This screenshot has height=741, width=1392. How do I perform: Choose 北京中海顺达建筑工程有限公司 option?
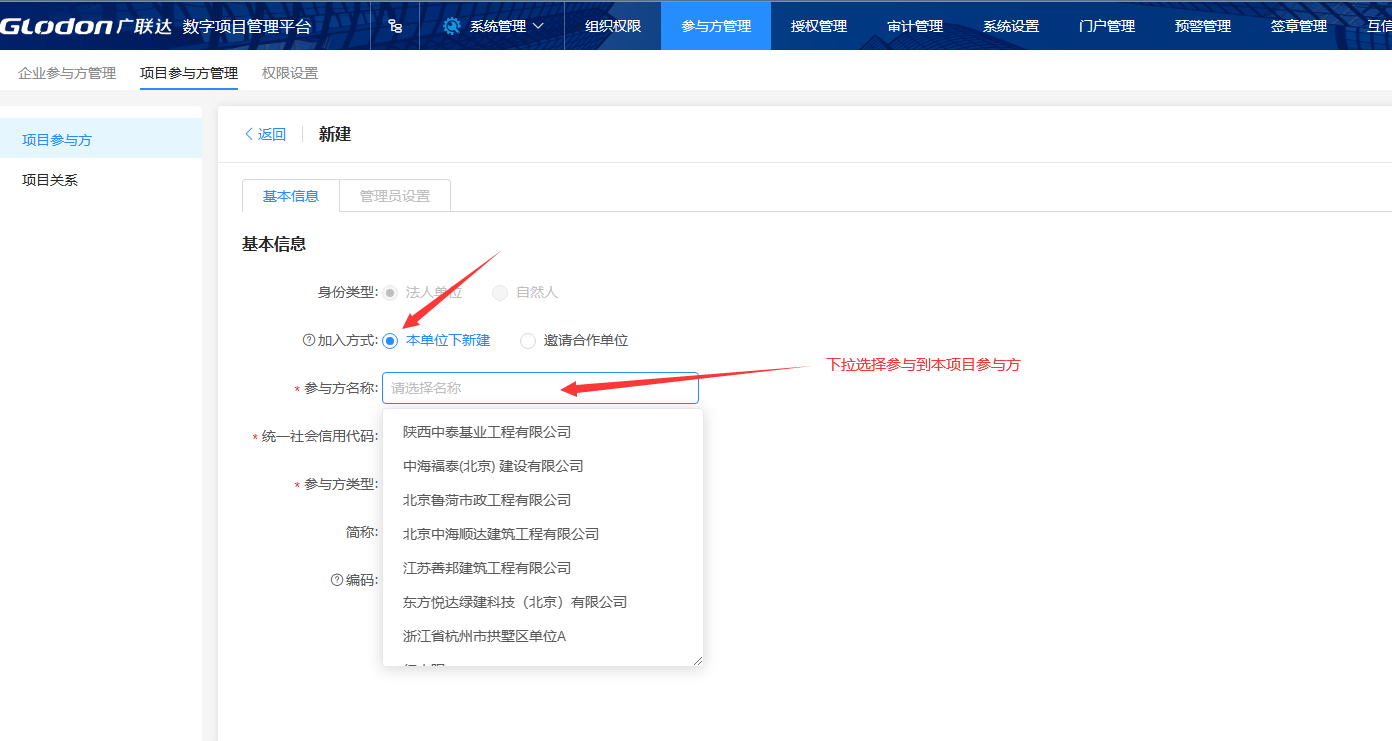[543, 534]
